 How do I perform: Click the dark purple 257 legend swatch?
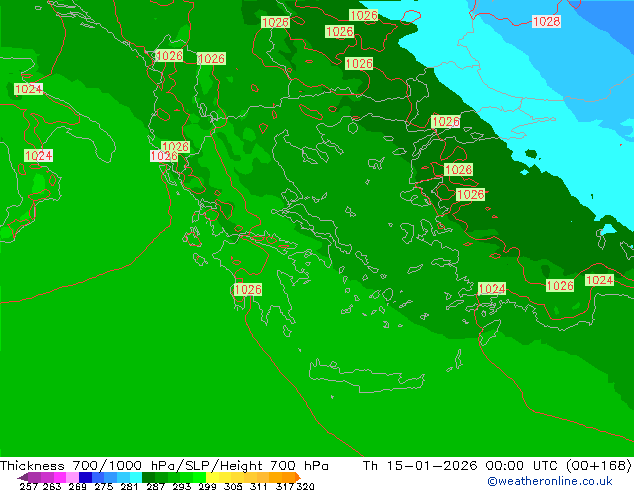(x=34, y=477)
